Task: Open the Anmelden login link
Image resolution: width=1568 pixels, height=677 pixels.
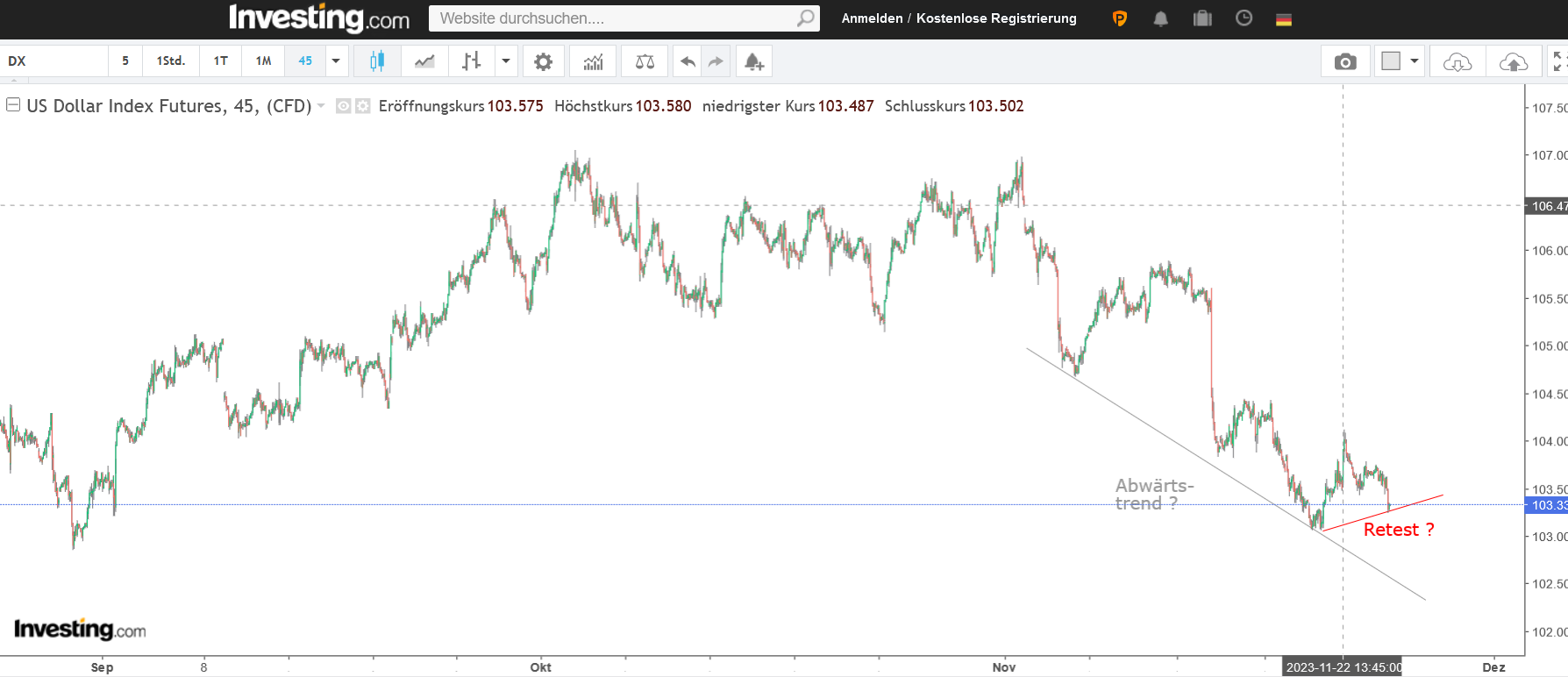Action: click(872, 18)
